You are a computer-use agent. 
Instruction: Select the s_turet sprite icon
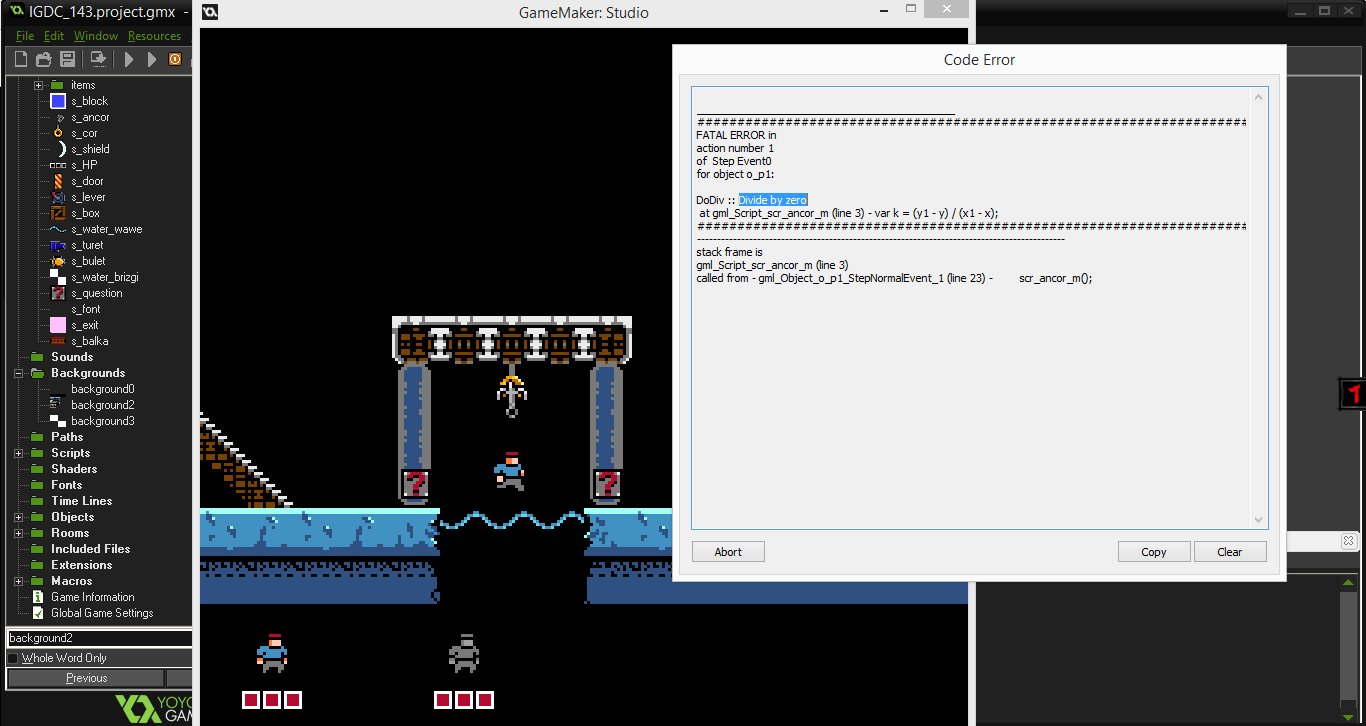[58, 245]
